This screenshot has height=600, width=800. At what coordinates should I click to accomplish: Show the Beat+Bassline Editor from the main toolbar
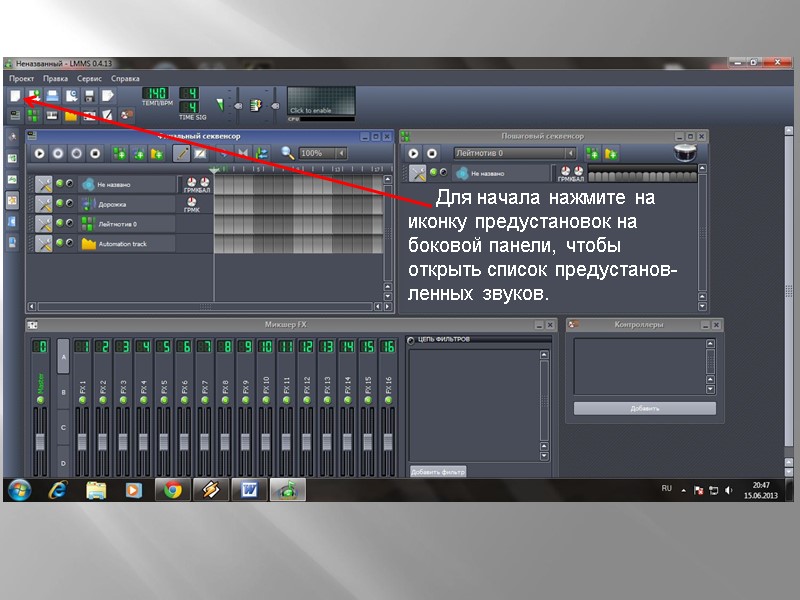(x=34, y=115)
